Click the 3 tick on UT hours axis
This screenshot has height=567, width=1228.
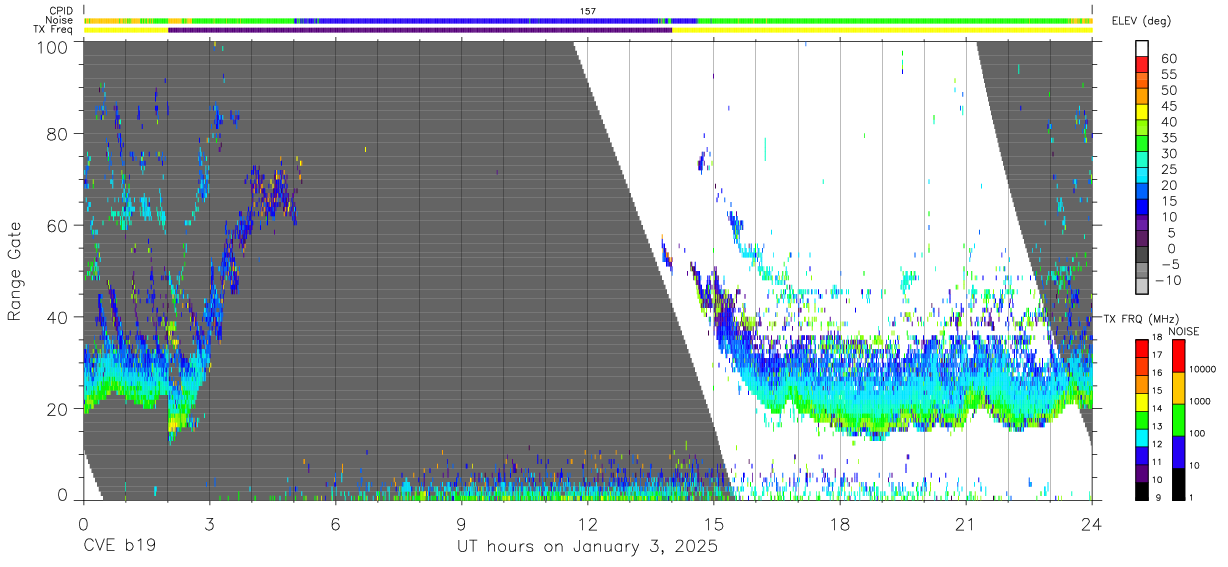coord(210,523)
